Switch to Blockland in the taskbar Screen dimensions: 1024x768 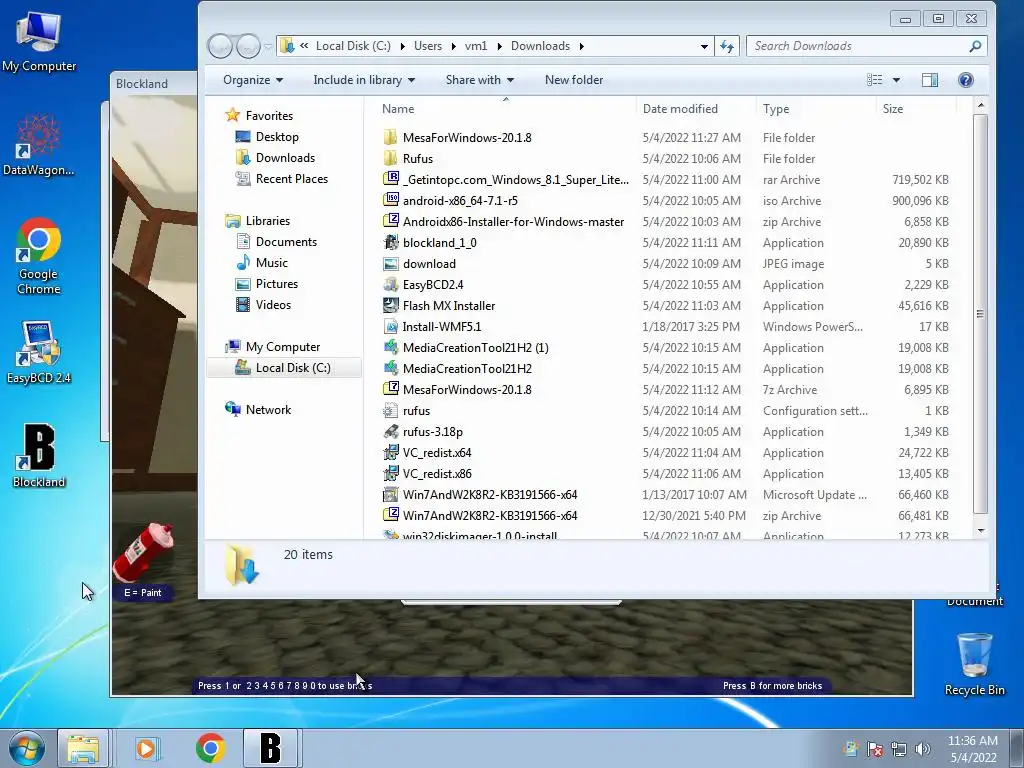coord(270,748)
